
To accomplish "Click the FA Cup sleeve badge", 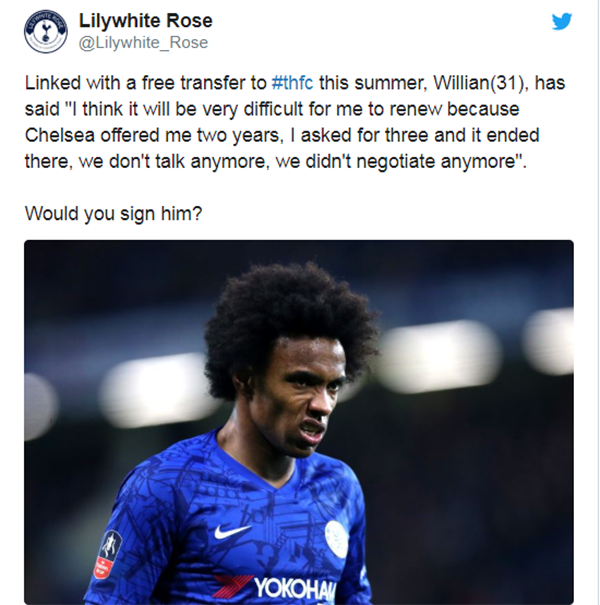I will coord(109,554).
